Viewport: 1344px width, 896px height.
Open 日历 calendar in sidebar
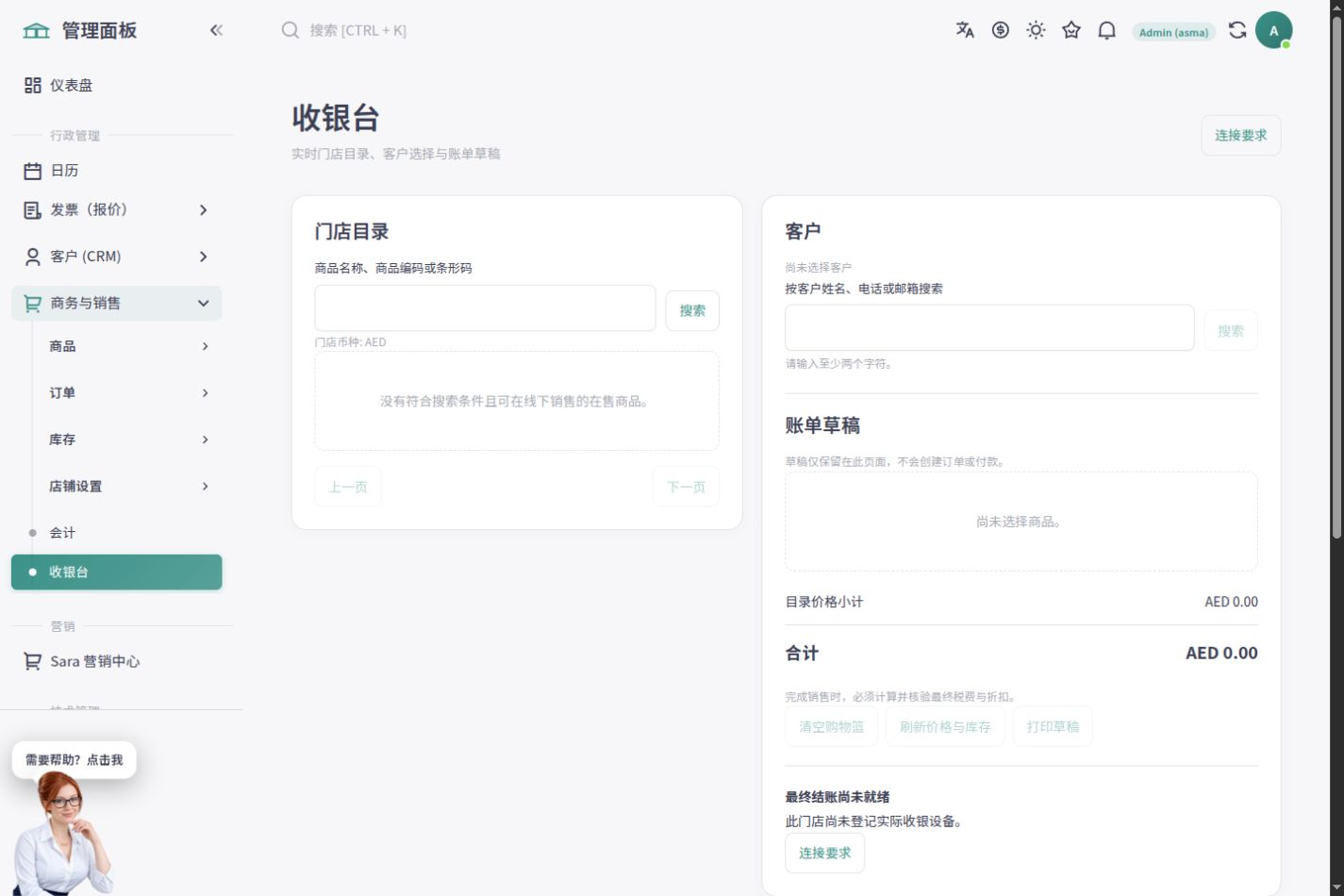tap(117, 171)
